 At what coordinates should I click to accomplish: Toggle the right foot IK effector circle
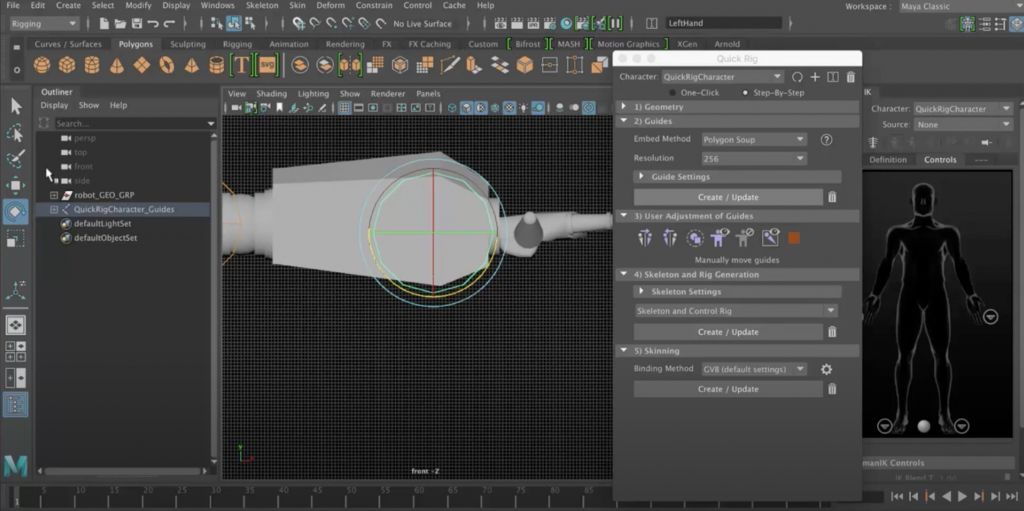(884, 426)
